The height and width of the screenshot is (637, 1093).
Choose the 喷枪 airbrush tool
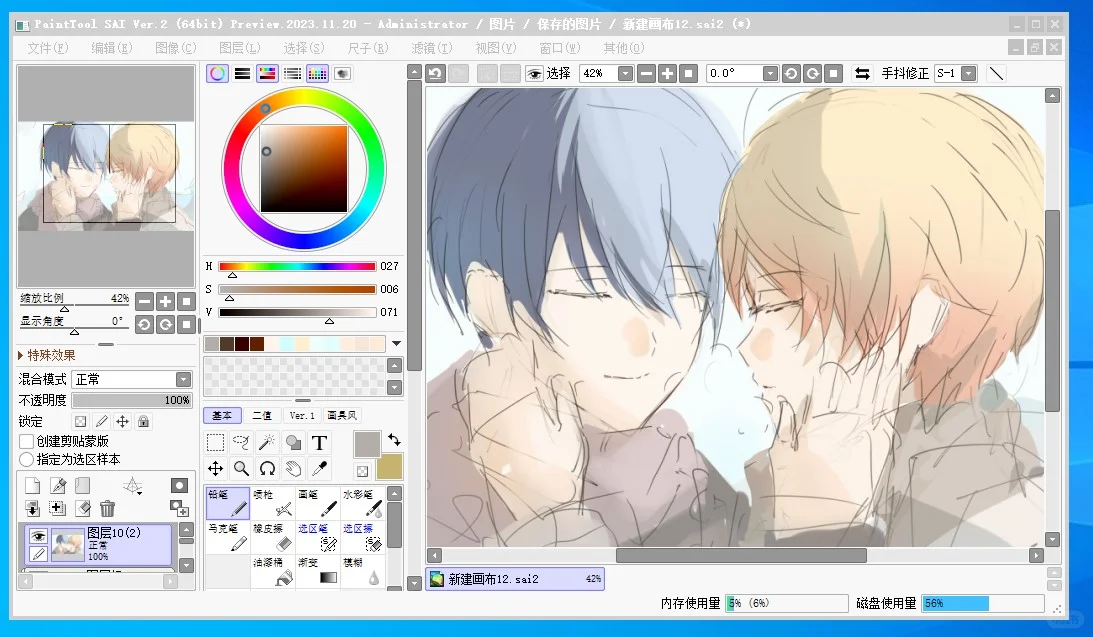(273, 503)
